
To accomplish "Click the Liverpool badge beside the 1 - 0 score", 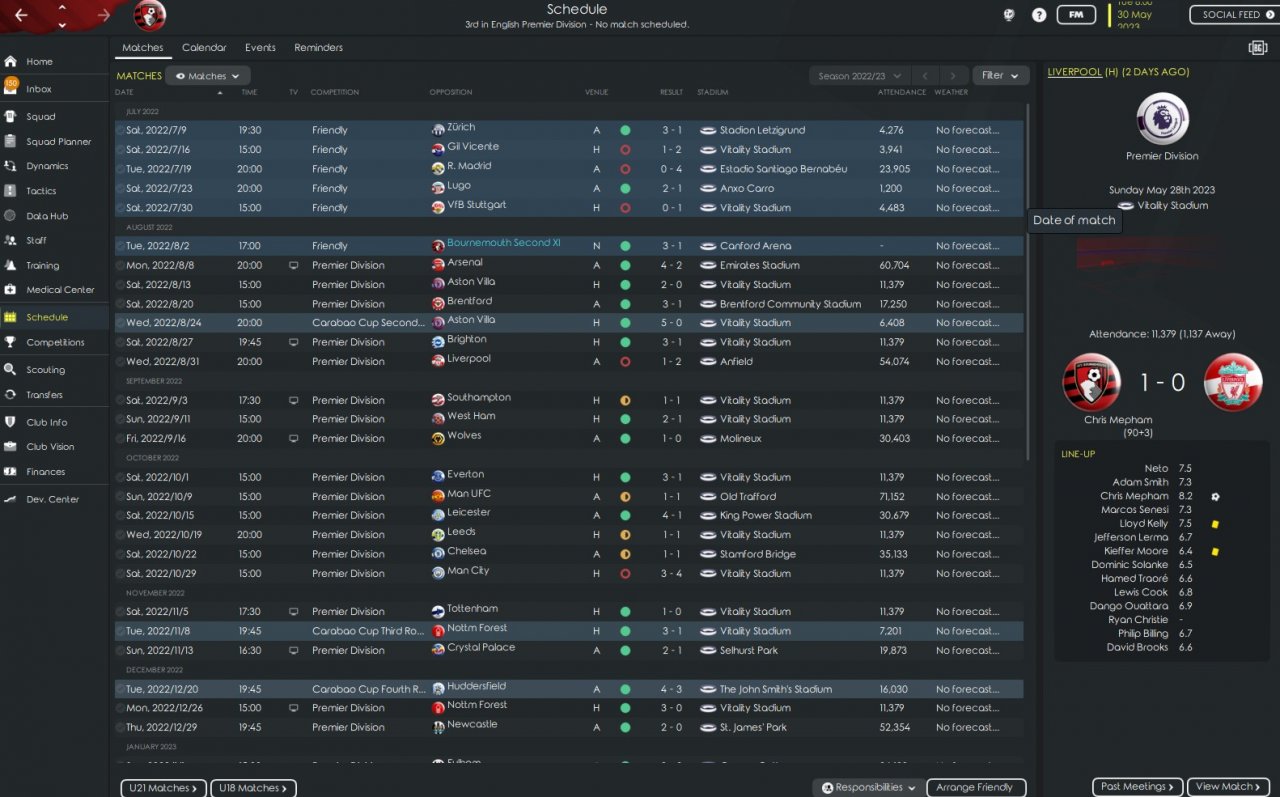I will tap(1233, 382).
